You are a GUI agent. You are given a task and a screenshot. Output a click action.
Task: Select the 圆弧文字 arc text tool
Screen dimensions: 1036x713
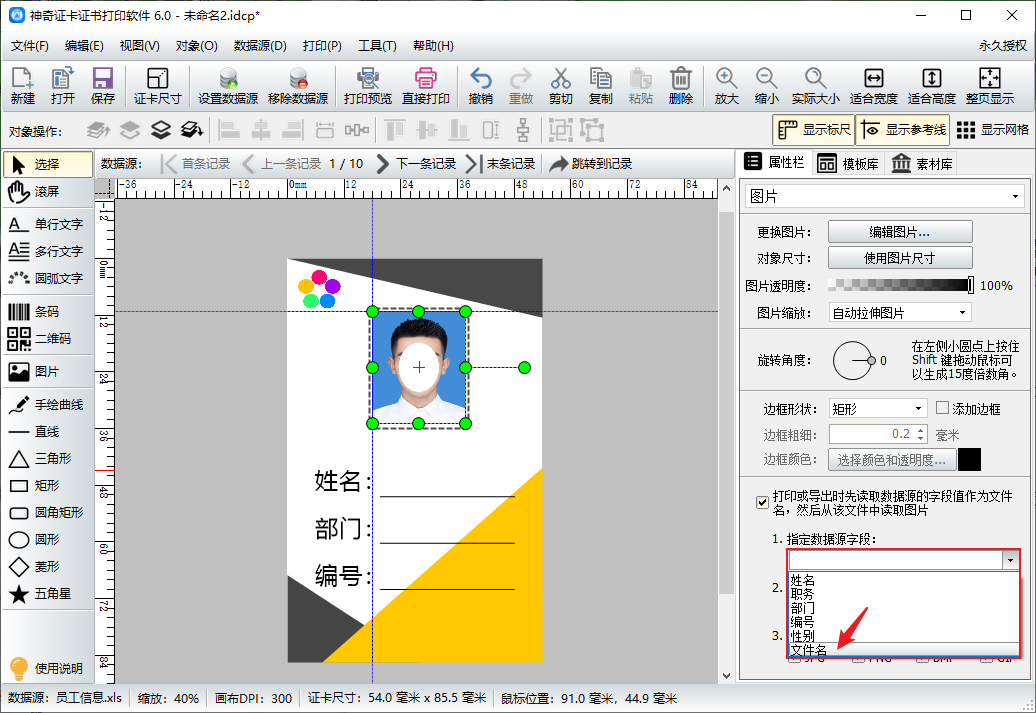[47, 278]
